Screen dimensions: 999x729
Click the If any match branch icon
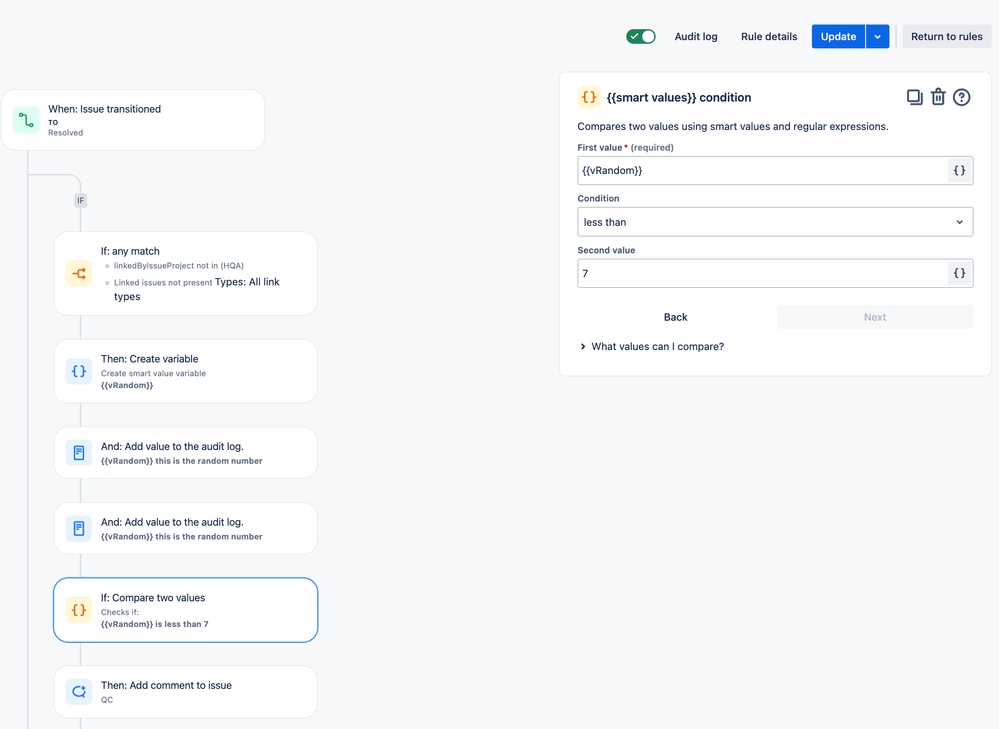click(x=79, y=273)
